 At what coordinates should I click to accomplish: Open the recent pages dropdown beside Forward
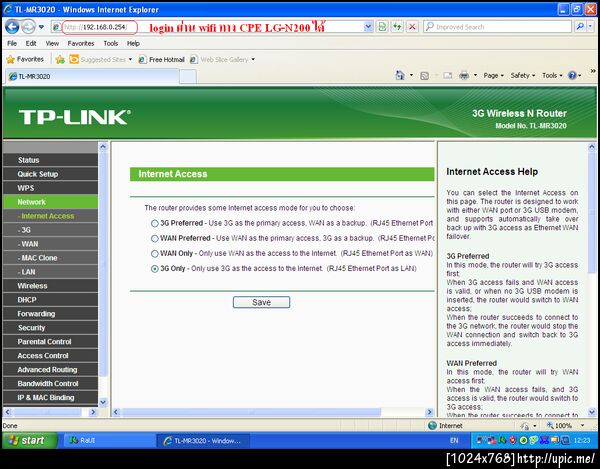tap(41, 27)
